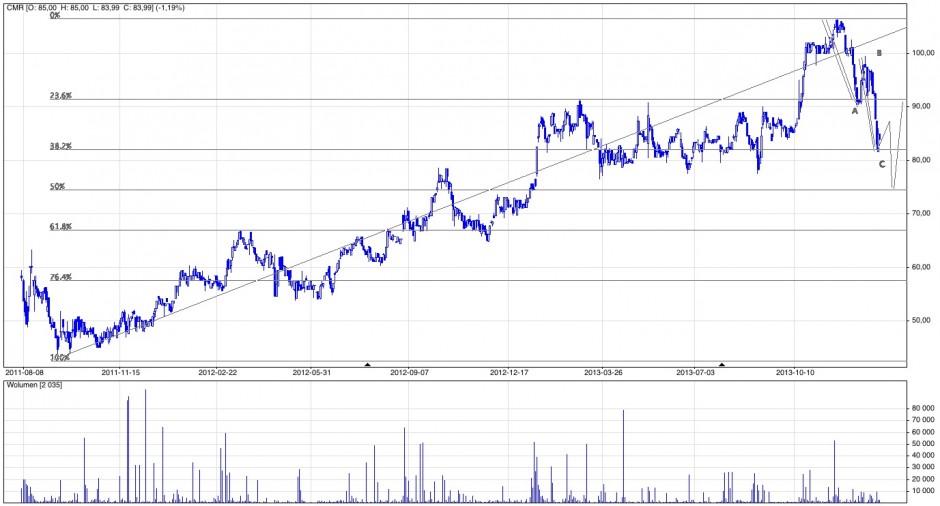Click the 61.8% Fibonacci retracement label
The height and width of the screenshot is (506, 940).
pos(61,227)
